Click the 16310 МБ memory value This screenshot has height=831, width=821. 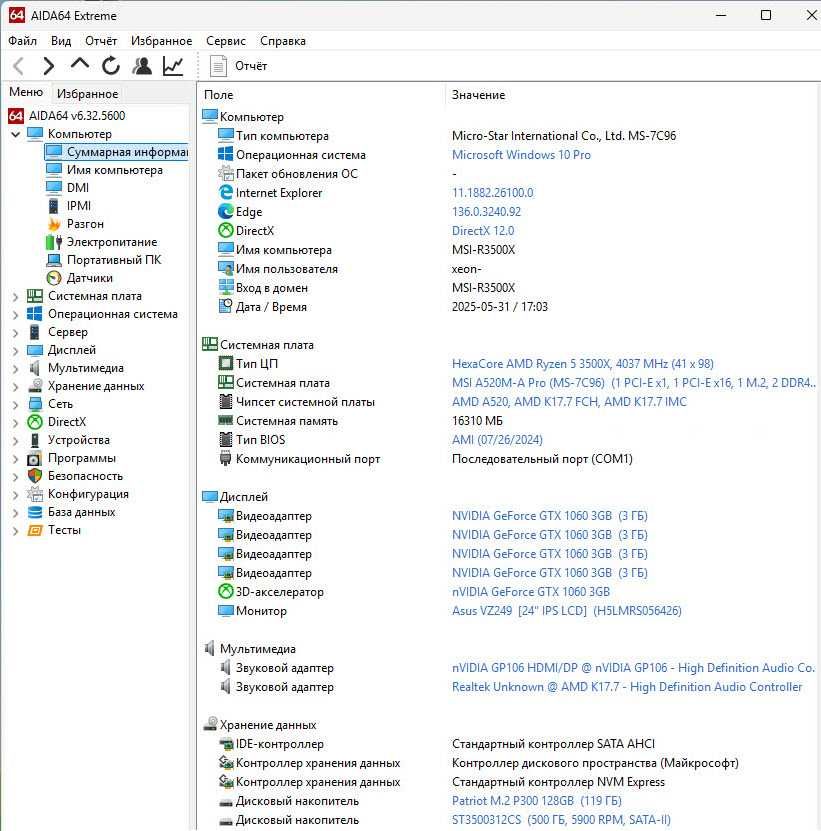pos(477,421)
